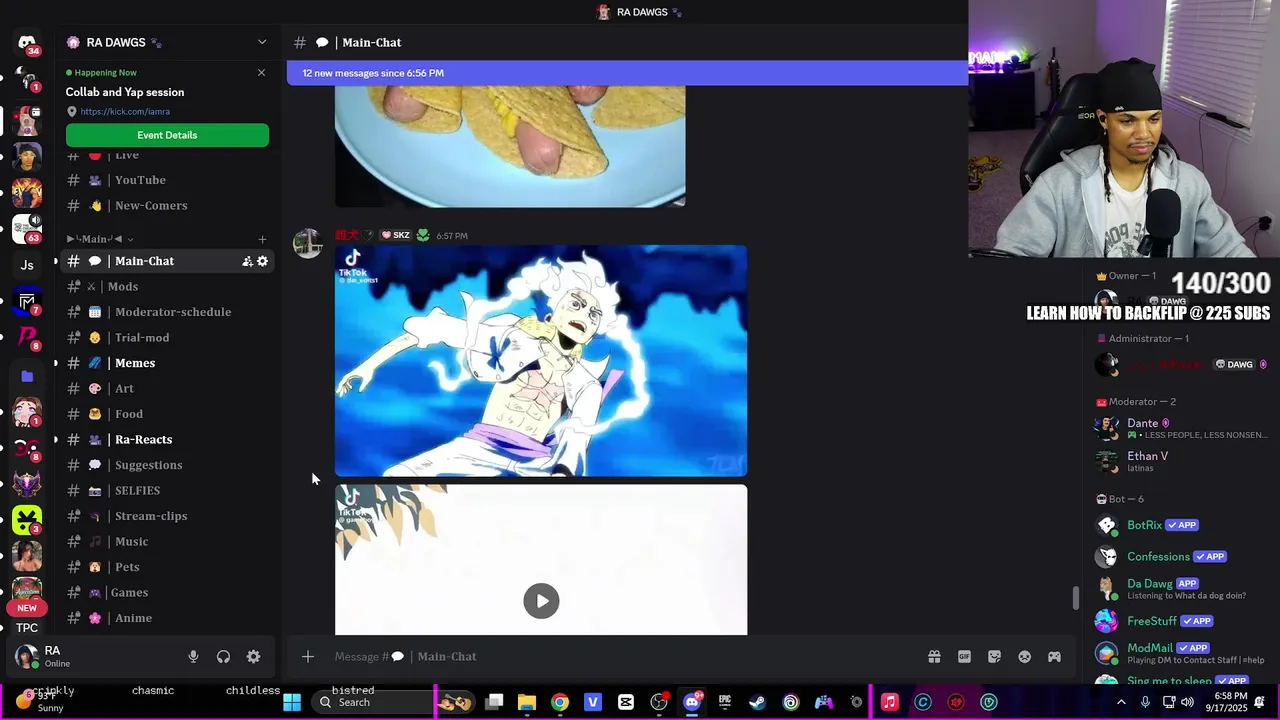Open Main-Chat channel settings gear

tap(263, 261)
